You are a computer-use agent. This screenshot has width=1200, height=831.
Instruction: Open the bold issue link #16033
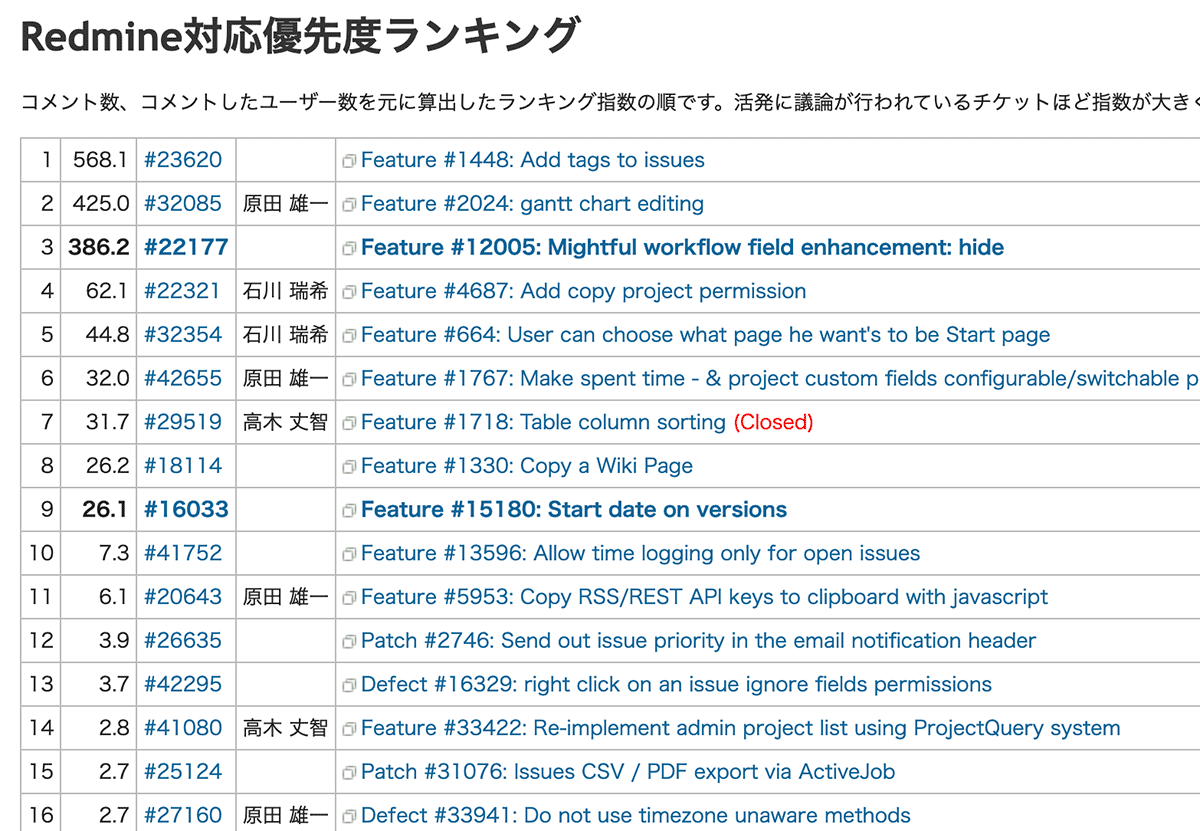(186, 509)
